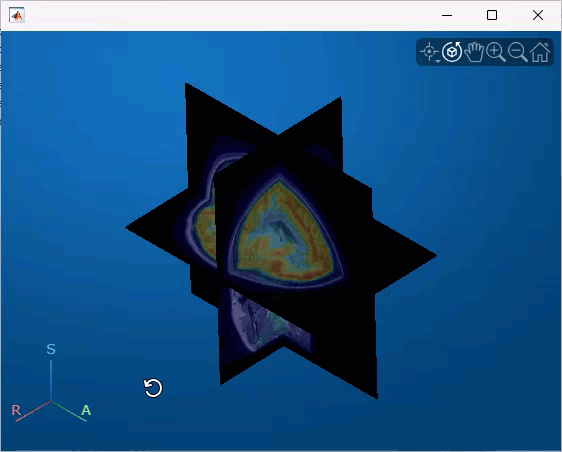Restore the home view
562x452 pixels.
[x=540, y=52]
